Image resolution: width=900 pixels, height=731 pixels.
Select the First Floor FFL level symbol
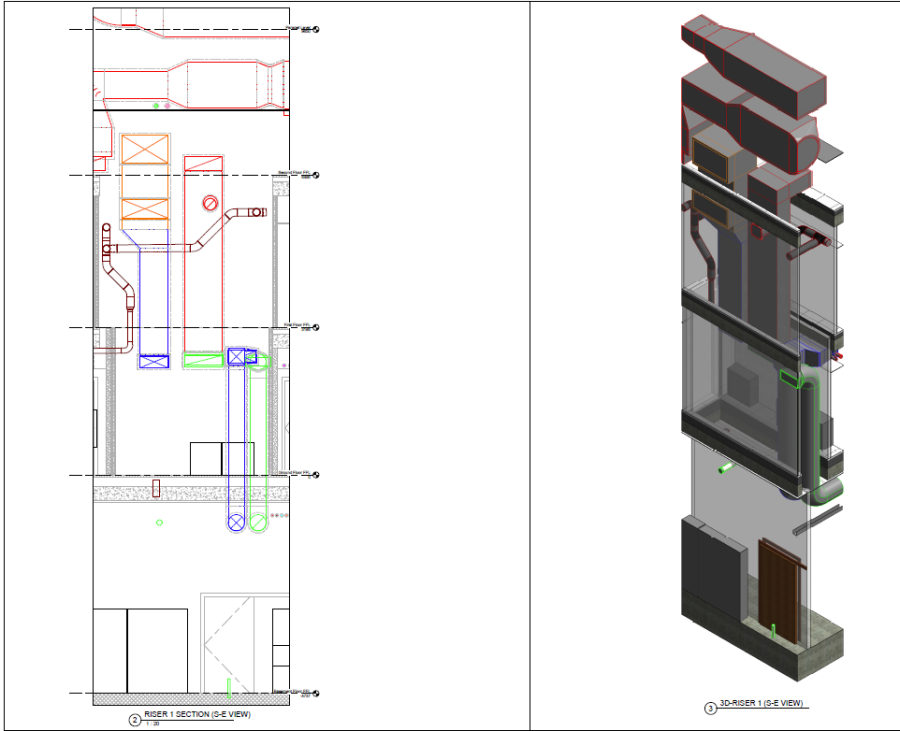tap(316, 327)
